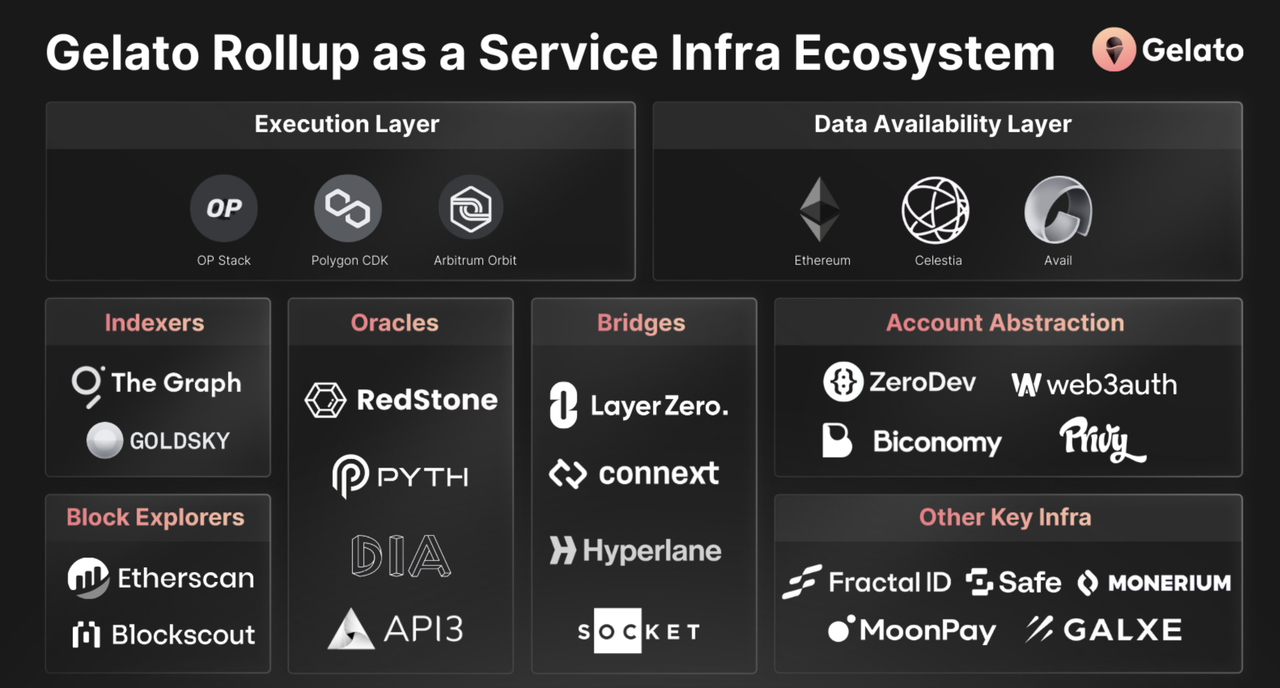1280x688 pixels.
Task: Select the Data Availability Layer header
Action: 942,124
